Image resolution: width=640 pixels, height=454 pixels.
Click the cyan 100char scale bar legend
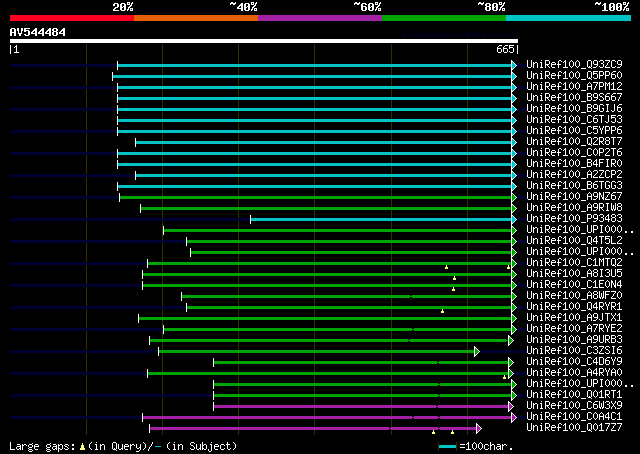447,447
